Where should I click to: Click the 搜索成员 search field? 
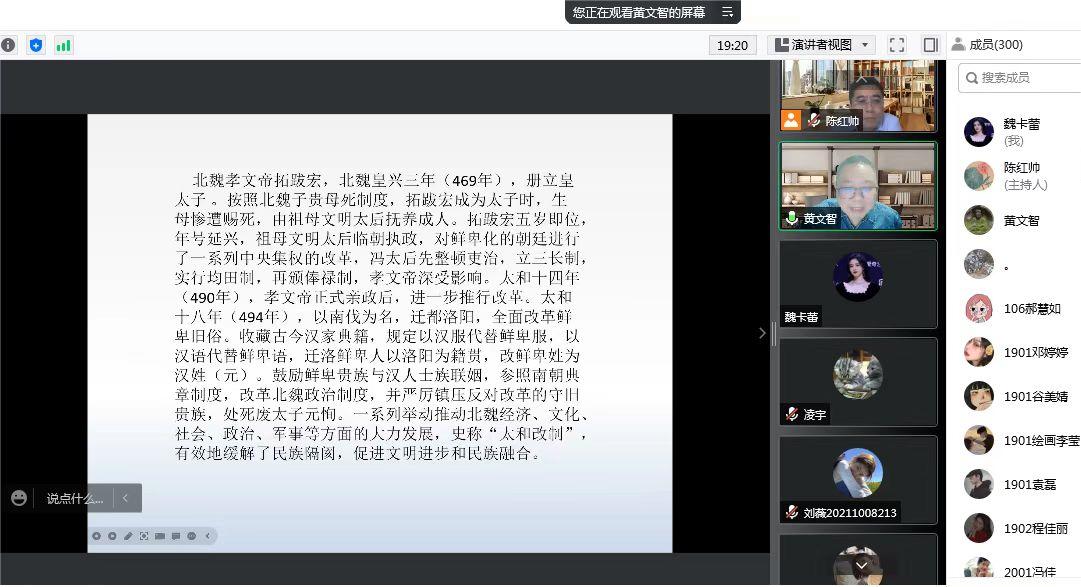point(1020,77)
